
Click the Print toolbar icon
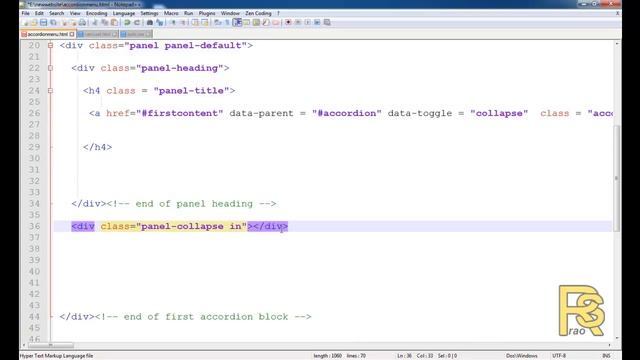(x=83, y=22)
